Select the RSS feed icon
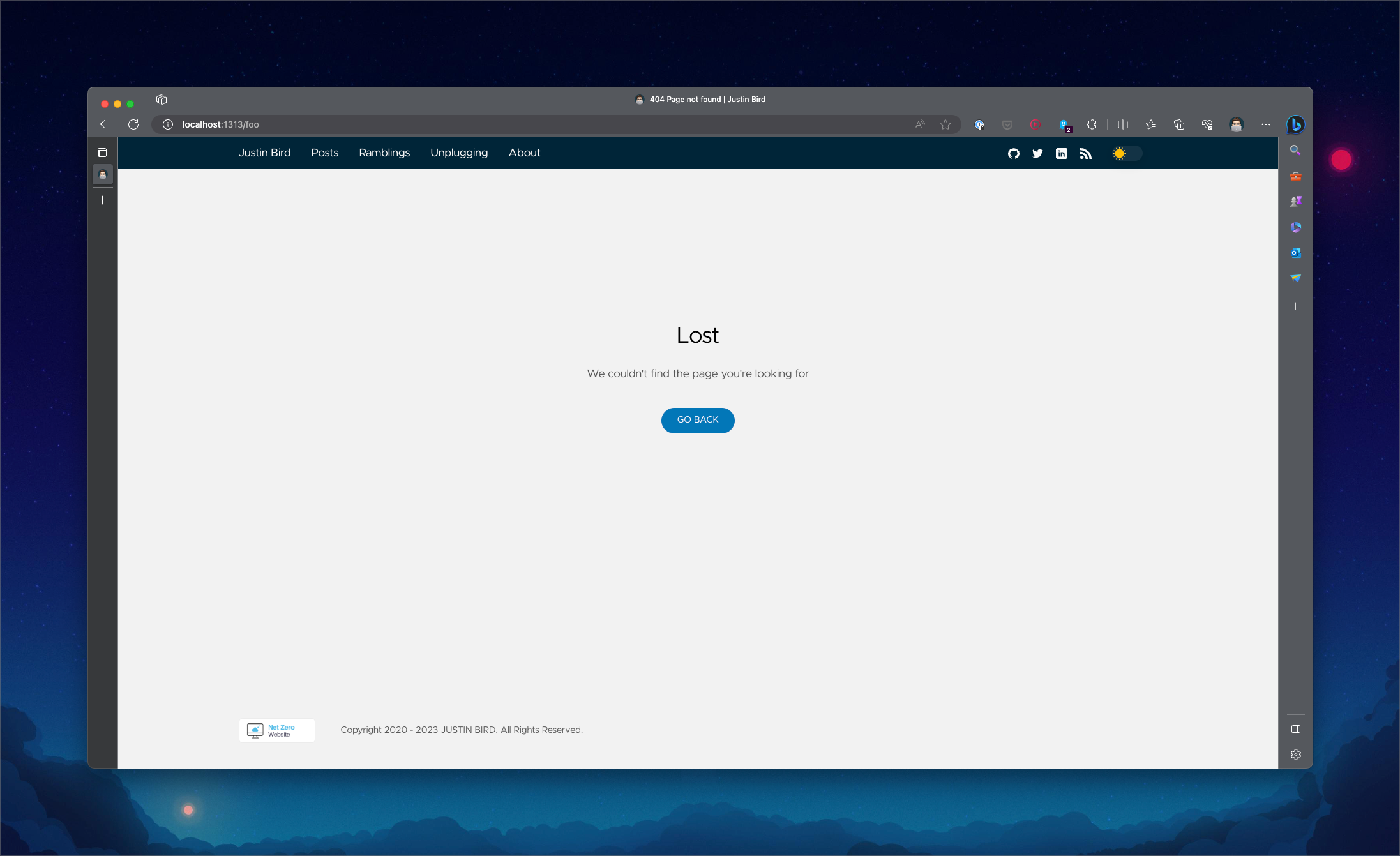Image resolution: width=1400 pixels, height=856 pixels. pyautogui.click(x=1085, y=153)
